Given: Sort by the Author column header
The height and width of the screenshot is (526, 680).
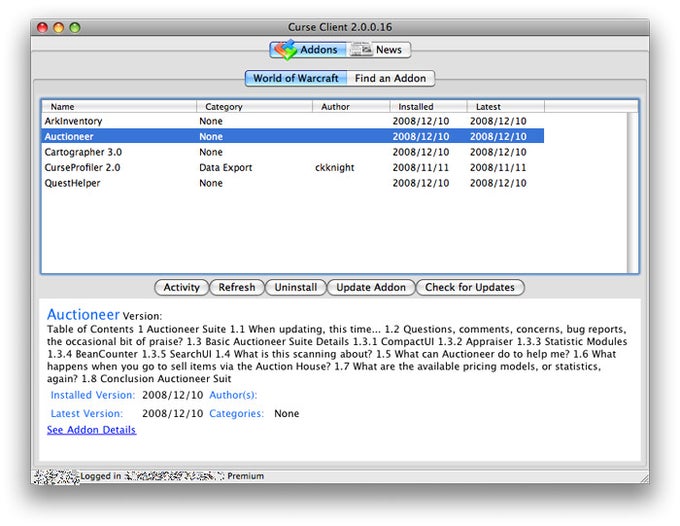Looking at the screenshot, I should (x=351, y=106).
